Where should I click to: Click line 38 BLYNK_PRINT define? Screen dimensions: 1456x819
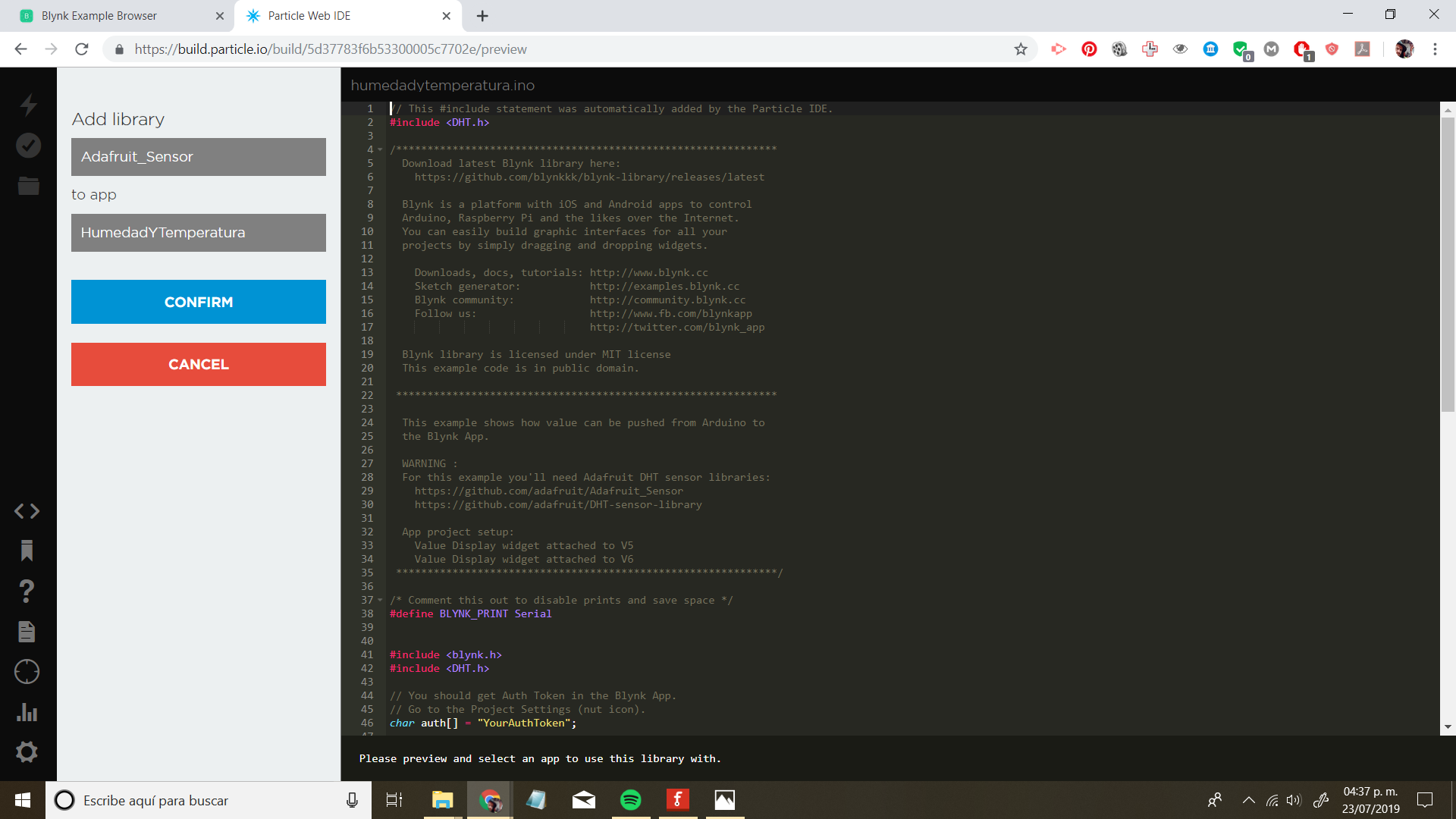[x=471, y=613]
